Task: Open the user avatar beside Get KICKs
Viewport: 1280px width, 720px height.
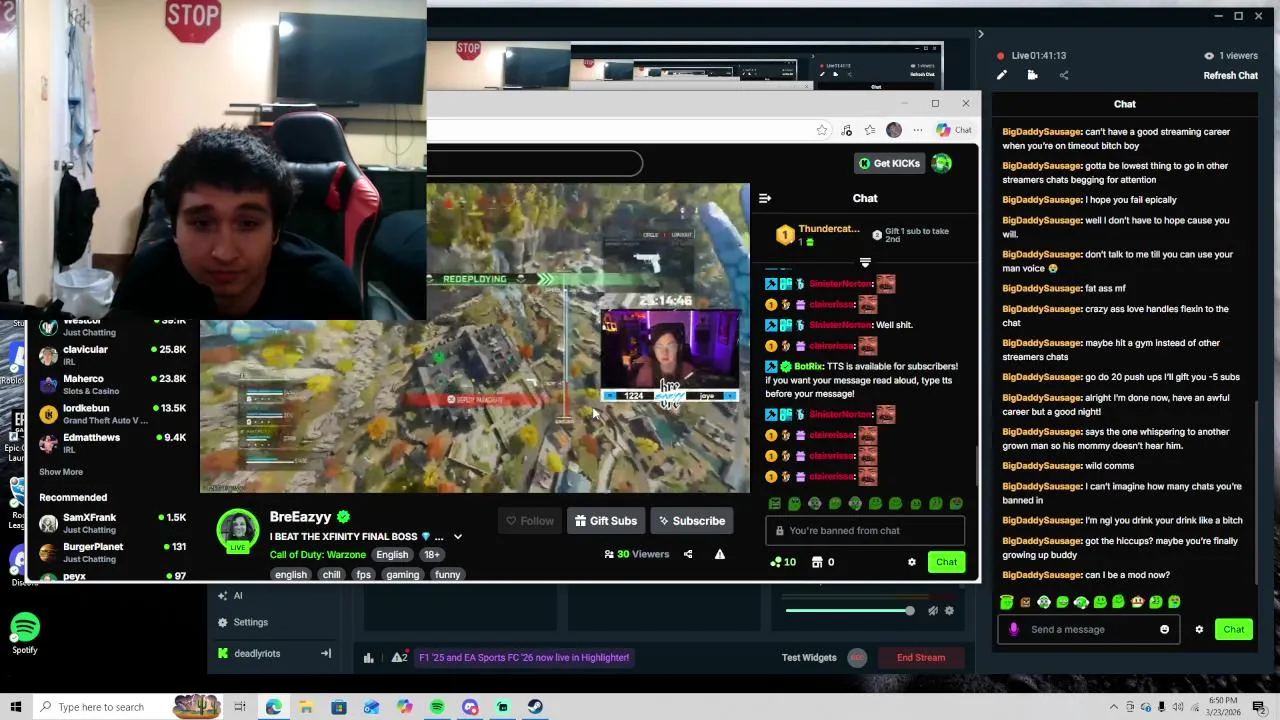Action: [942, 163]
